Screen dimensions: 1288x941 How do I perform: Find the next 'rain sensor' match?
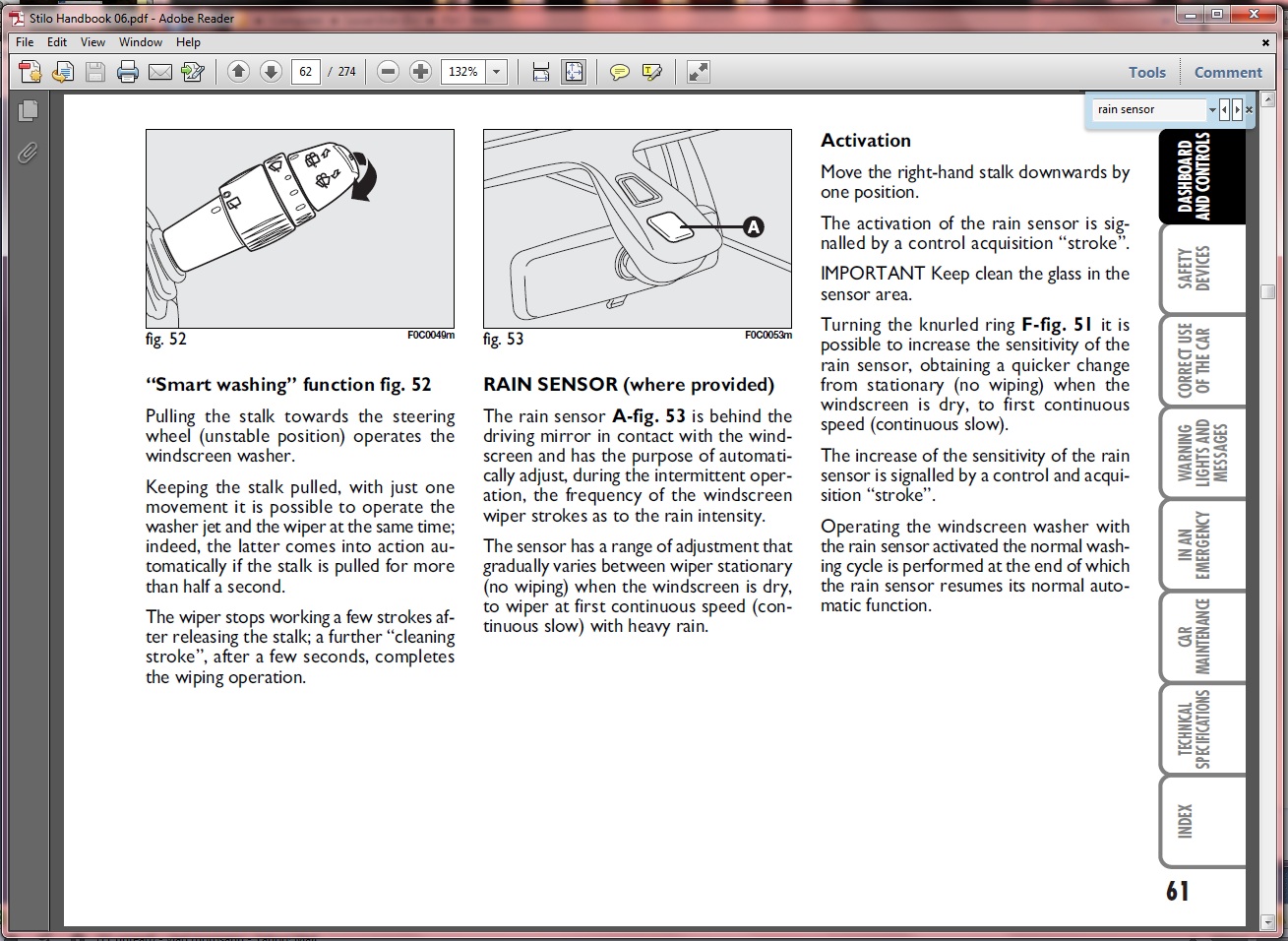coord(1237,109)
